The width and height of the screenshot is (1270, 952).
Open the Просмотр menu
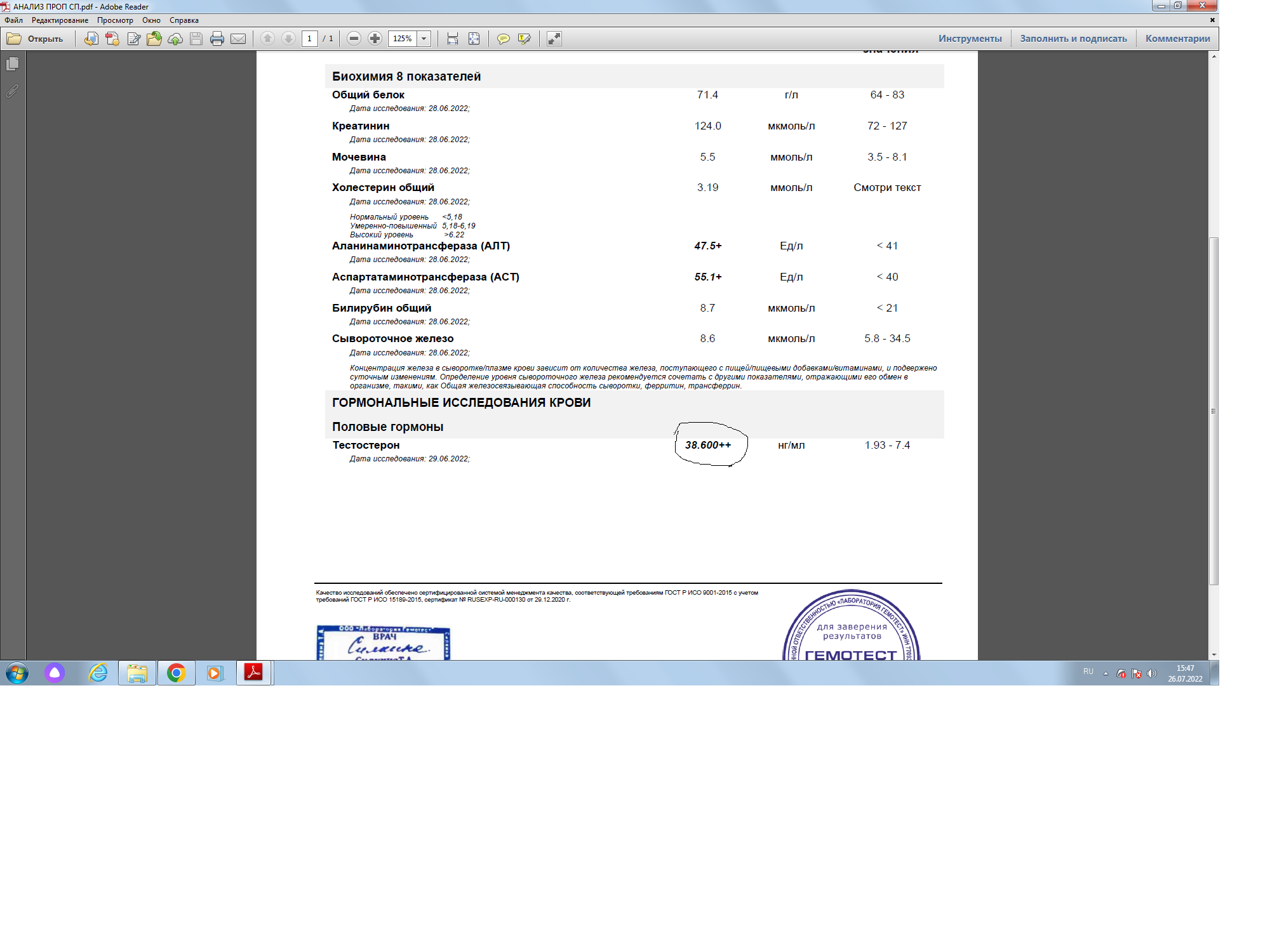coord(115,20)
